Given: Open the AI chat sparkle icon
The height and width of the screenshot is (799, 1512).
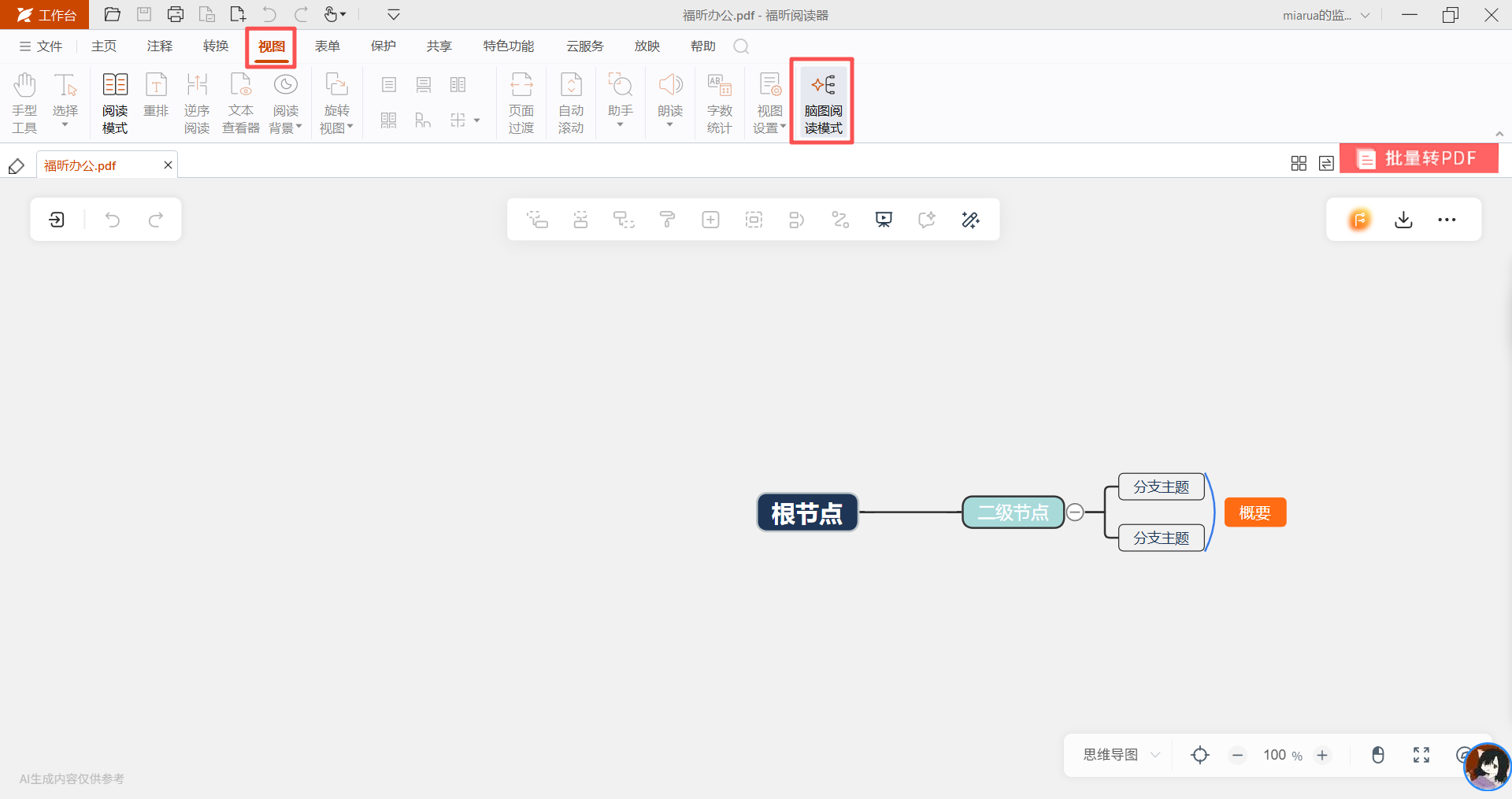Looking at the screenshot, I should pyautogui.click(x=927, y=220).
